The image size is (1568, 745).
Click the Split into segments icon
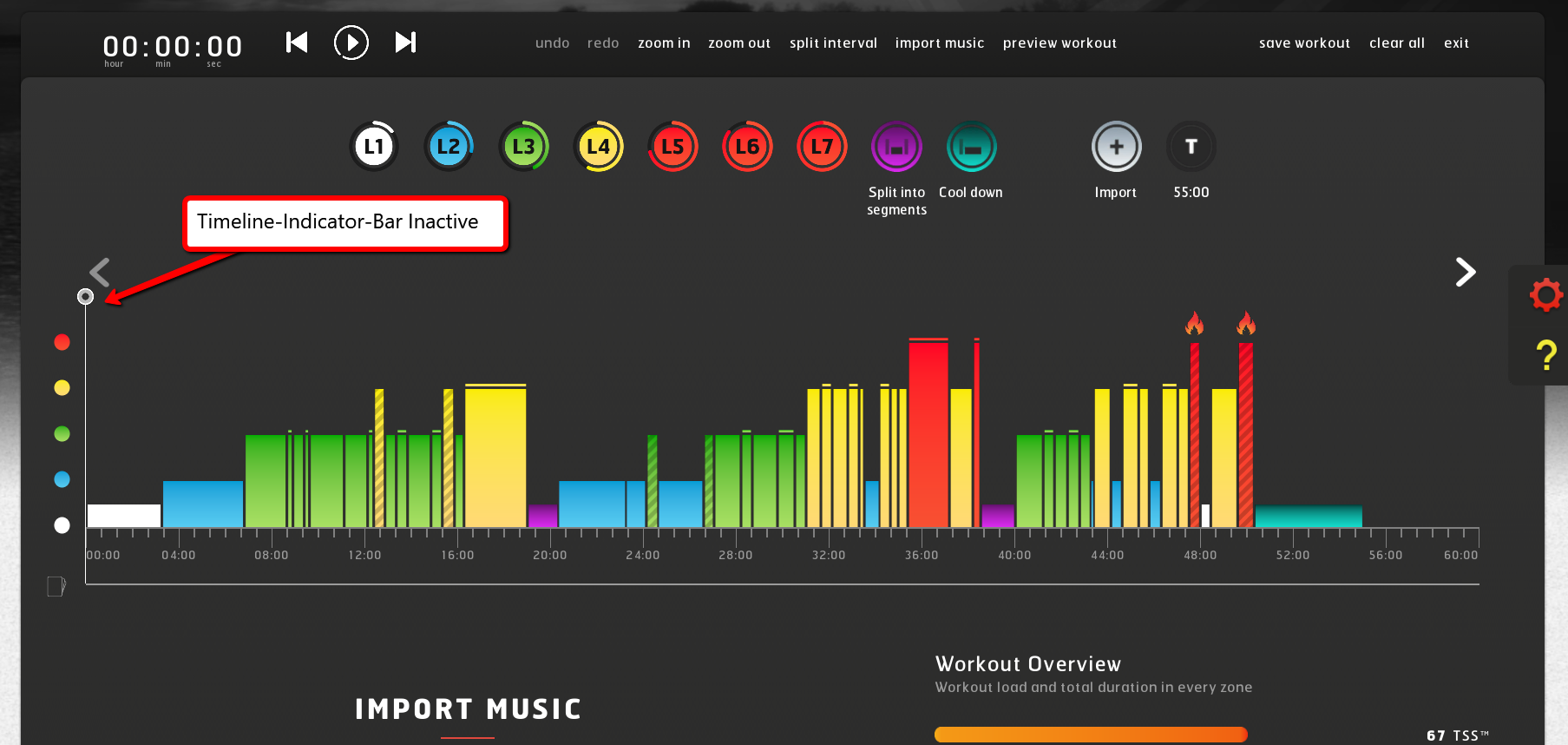[896, 147]
